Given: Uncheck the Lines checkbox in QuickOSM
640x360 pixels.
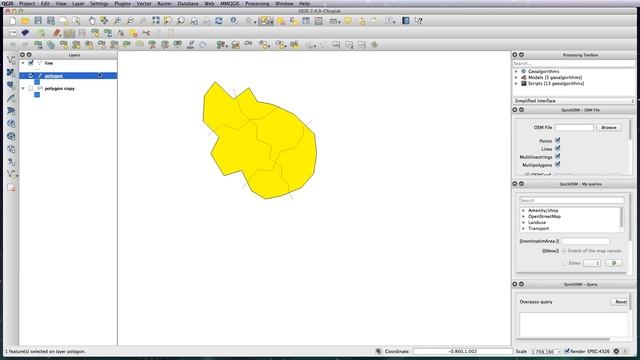Looking at the screenshot, I should 558,149.
